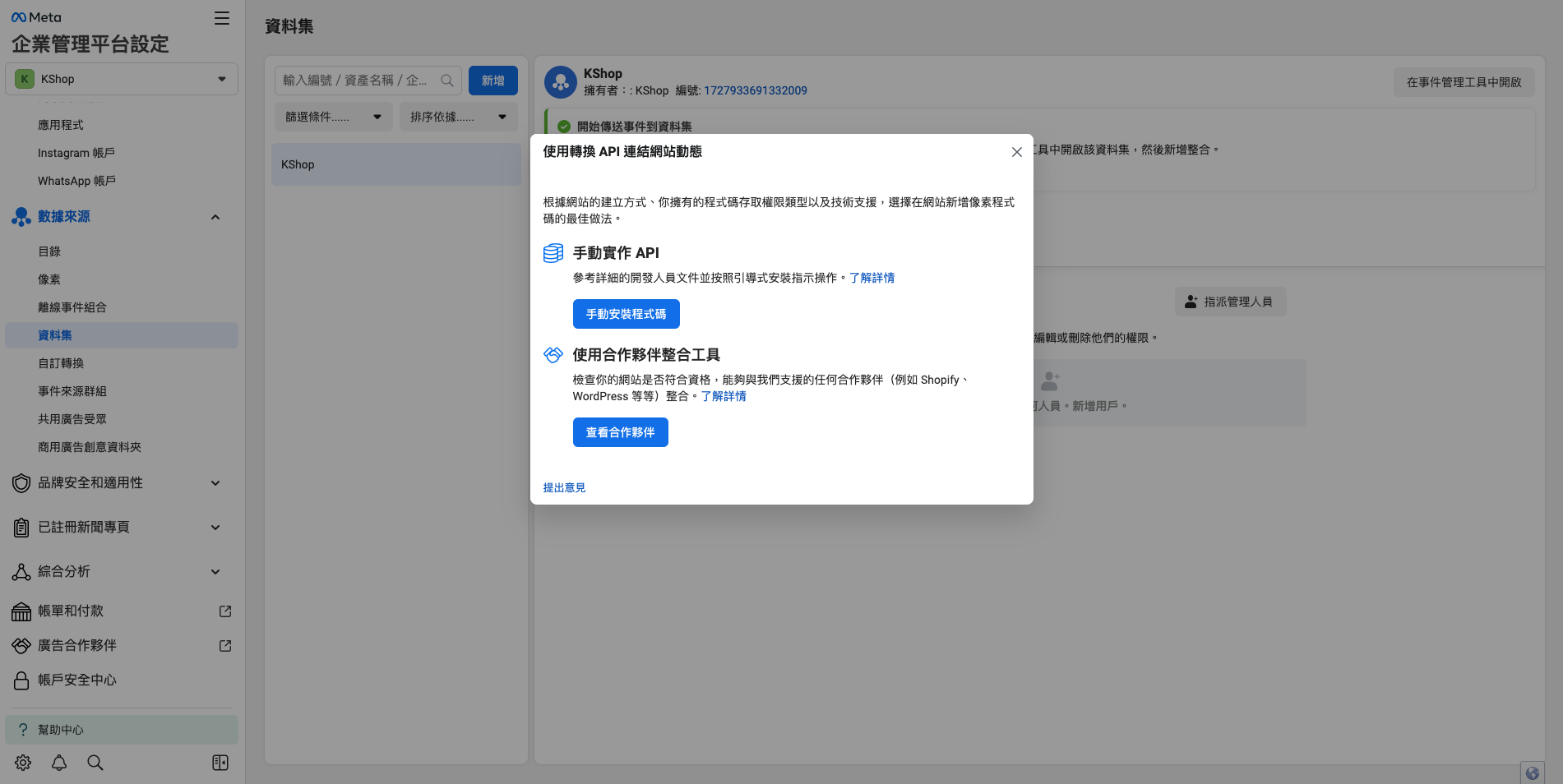Click the KShop dataset avatar icon
The height and width of the screenshot is (784, 1563).
pyautogui.click(x=561, y=82)
